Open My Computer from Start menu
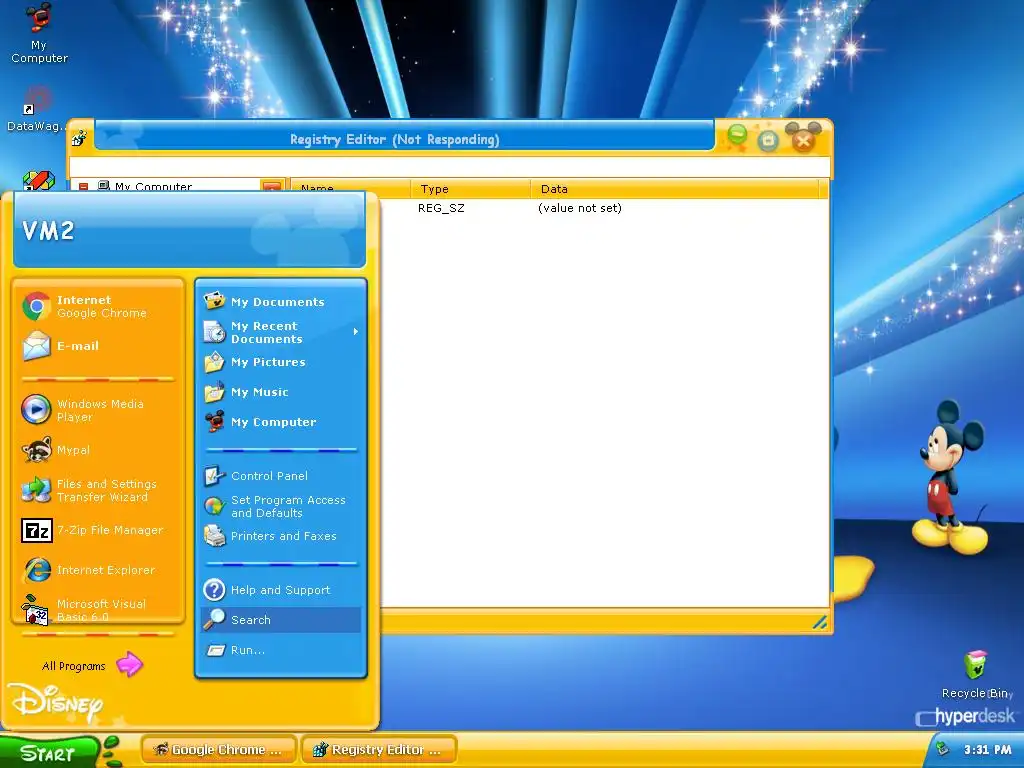 click(281, 422)
